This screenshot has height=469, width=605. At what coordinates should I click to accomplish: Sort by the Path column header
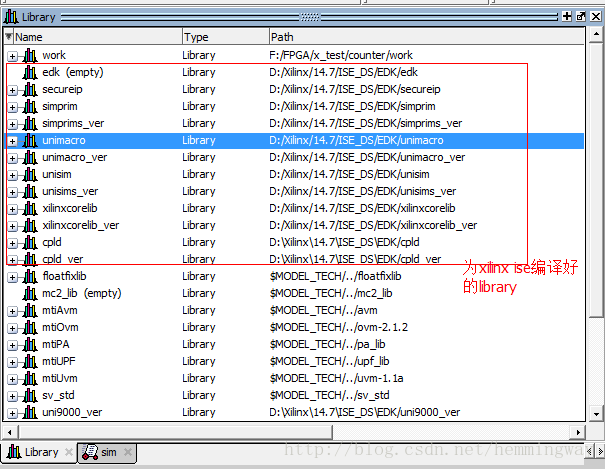(426, 37)
